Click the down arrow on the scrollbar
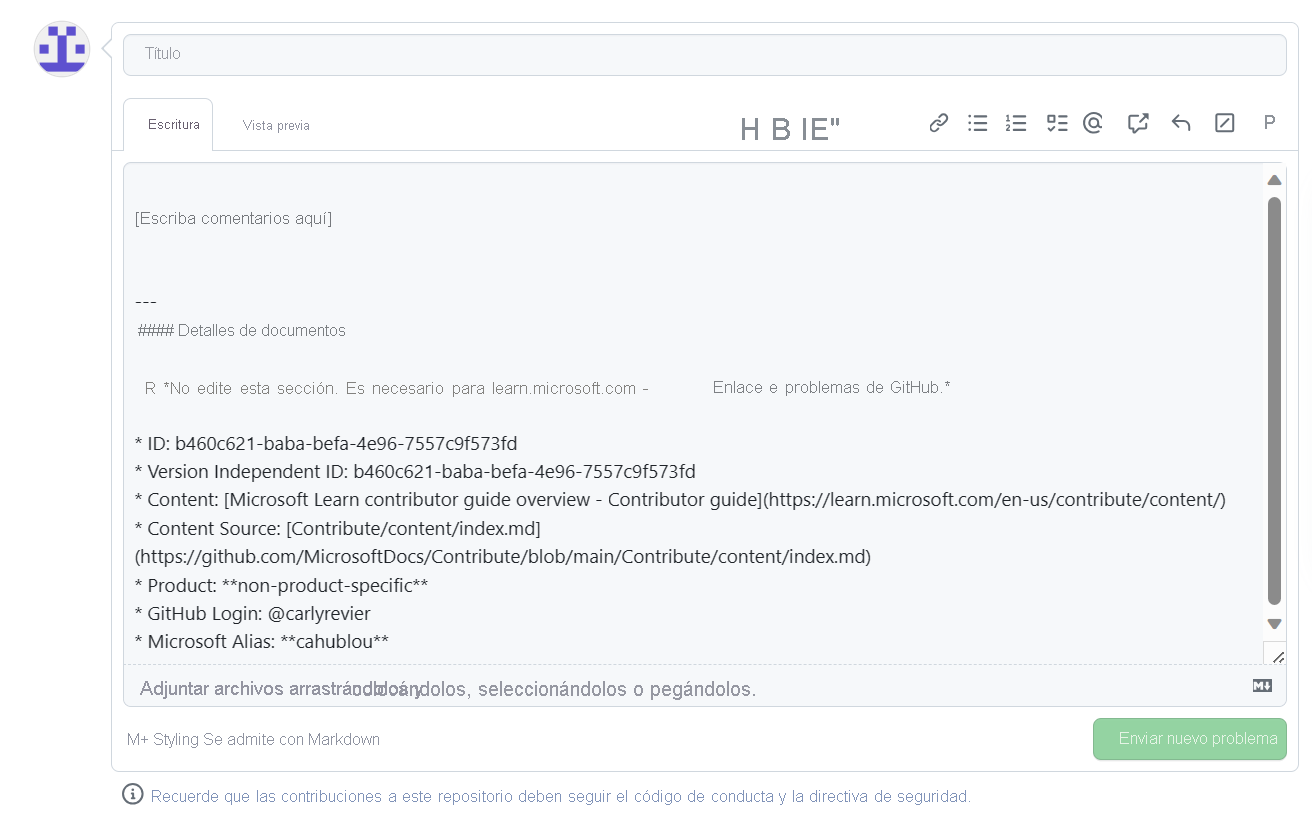Screen dimensions: 1312x817 [x=1274, y=623]
